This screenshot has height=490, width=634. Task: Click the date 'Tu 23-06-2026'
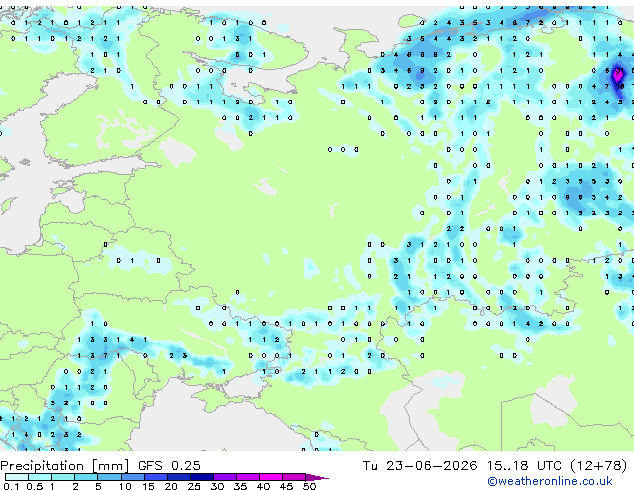coord(420,466)
